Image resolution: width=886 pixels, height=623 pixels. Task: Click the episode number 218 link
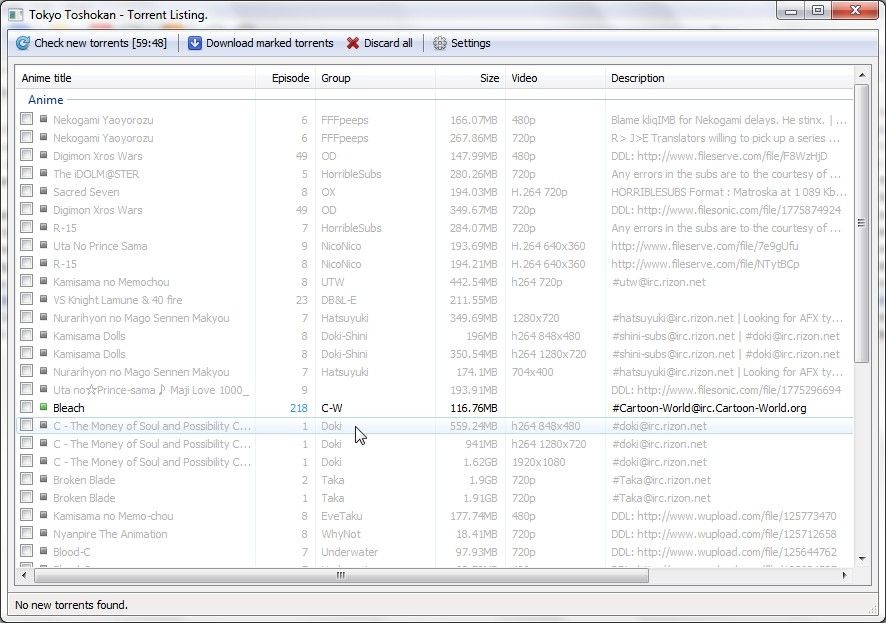pos(298,408)
